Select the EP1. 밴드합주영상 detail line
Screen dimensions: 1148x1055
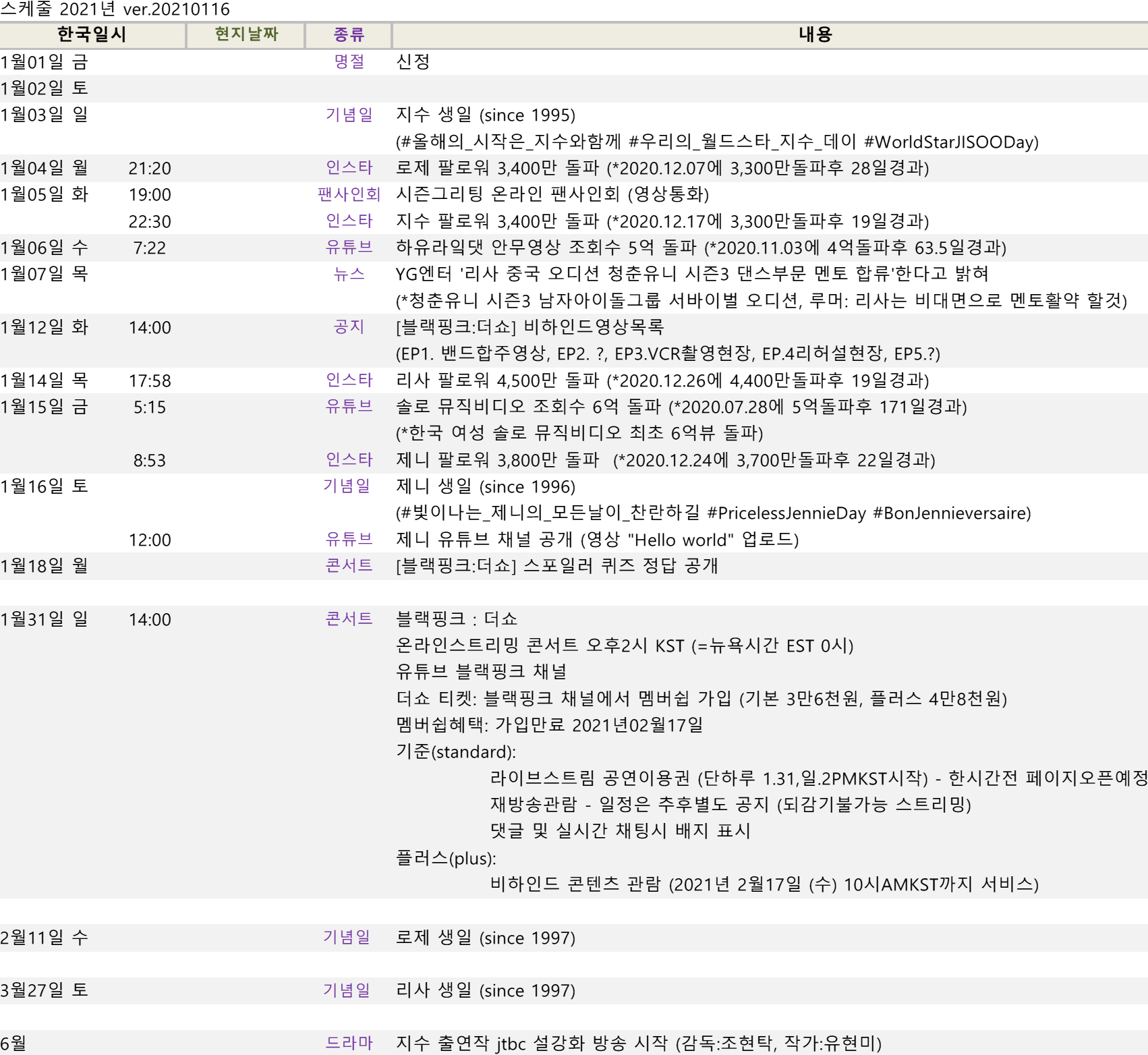coord(668,353)
